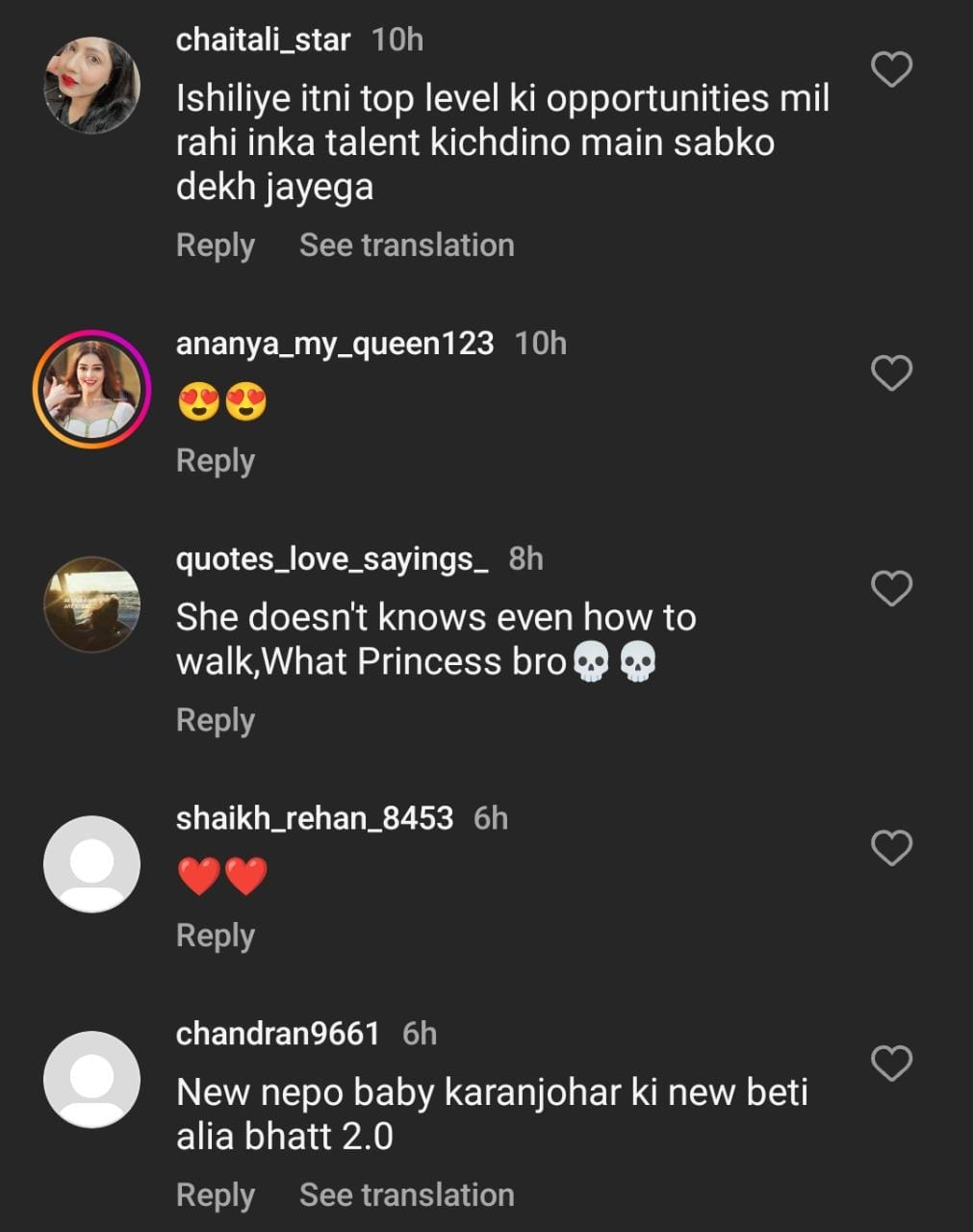Reply to shaikh_rehan_8453's hearts comment
The image size is (973, 1232).
click(215, 937)
